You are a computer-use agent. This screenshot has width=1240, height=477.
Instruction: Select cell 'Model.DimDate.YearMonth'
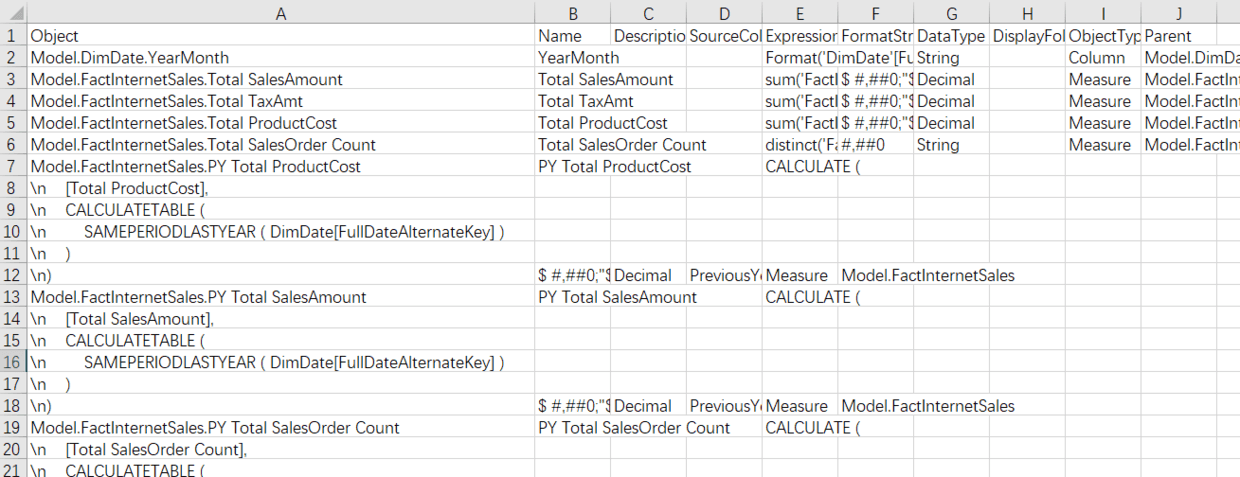[x=280, y=58]
